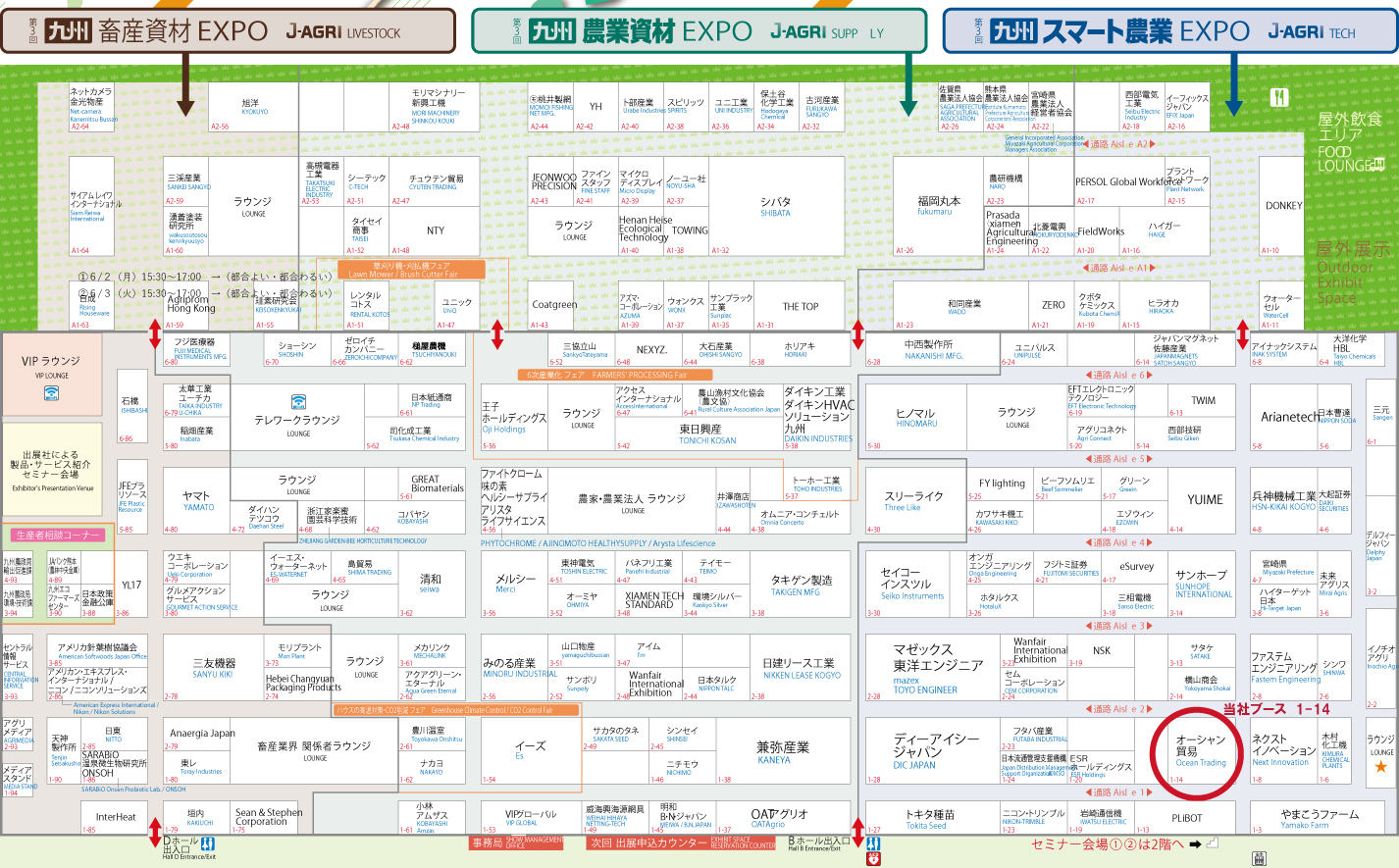Select the NTY booth A1-48
The image size is (1399, 868).
point(435,232)
